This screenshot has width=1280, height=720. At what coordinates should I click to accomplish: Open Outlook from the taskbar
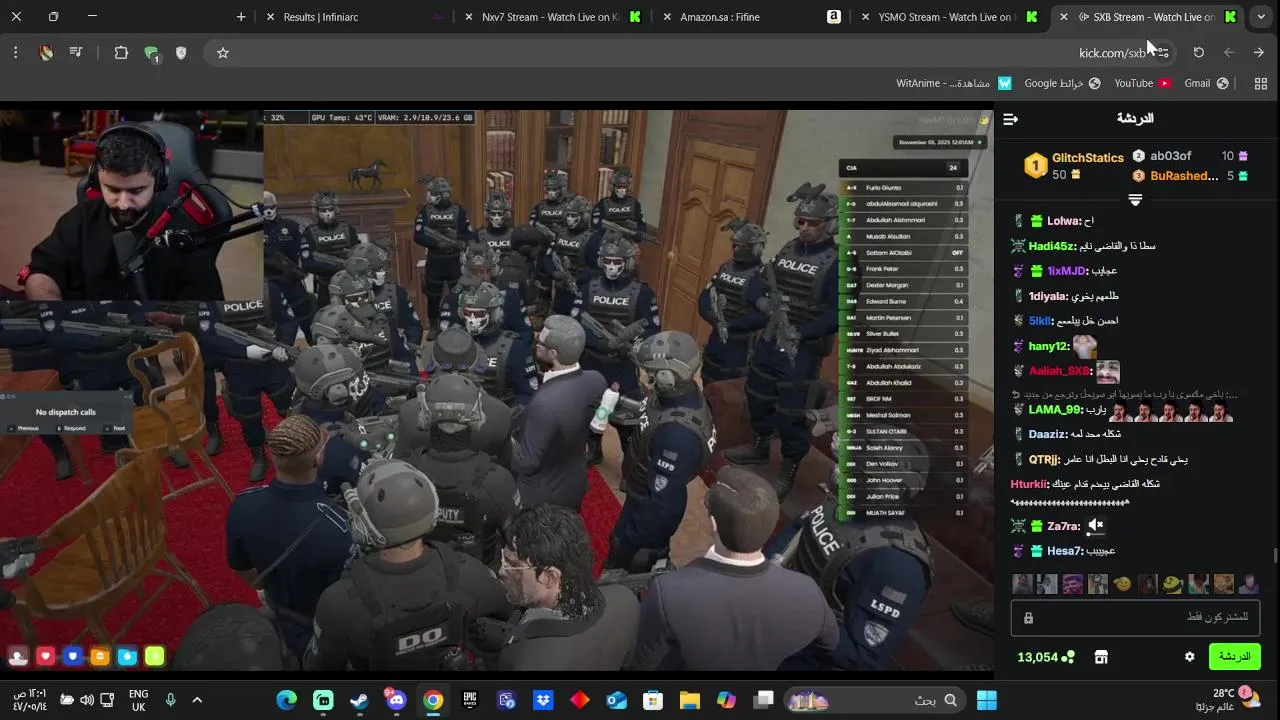pyautogui.click(x=616, y=700)
